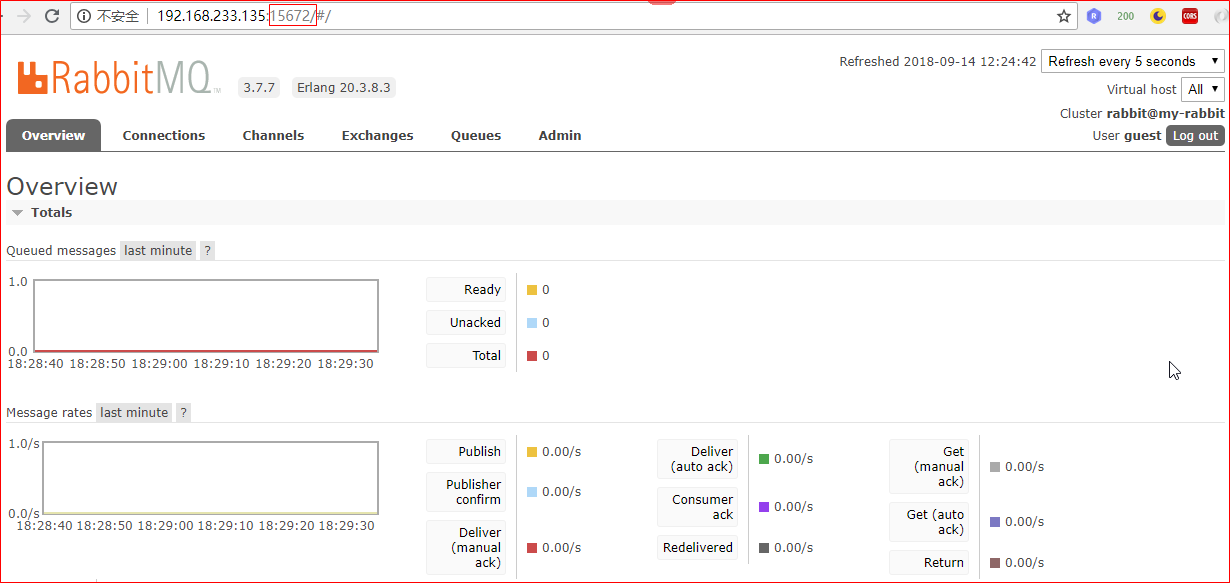Click the user name guest
The image size is (1230, 583).
(1143, 136)
